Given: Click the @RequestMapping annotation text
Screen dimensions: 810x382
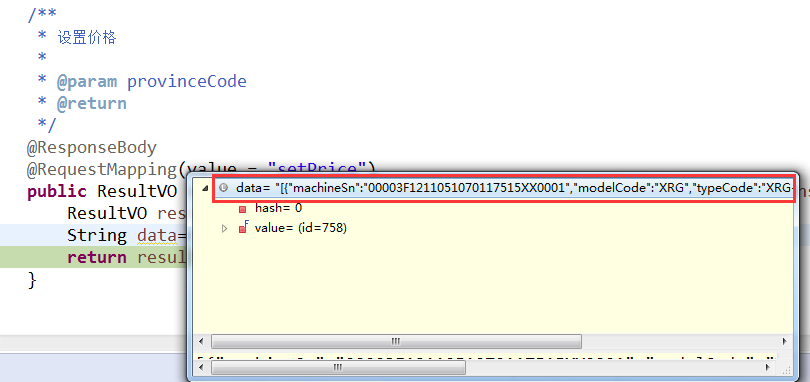Looking at the screenshot, I should [x=102, y=170].
